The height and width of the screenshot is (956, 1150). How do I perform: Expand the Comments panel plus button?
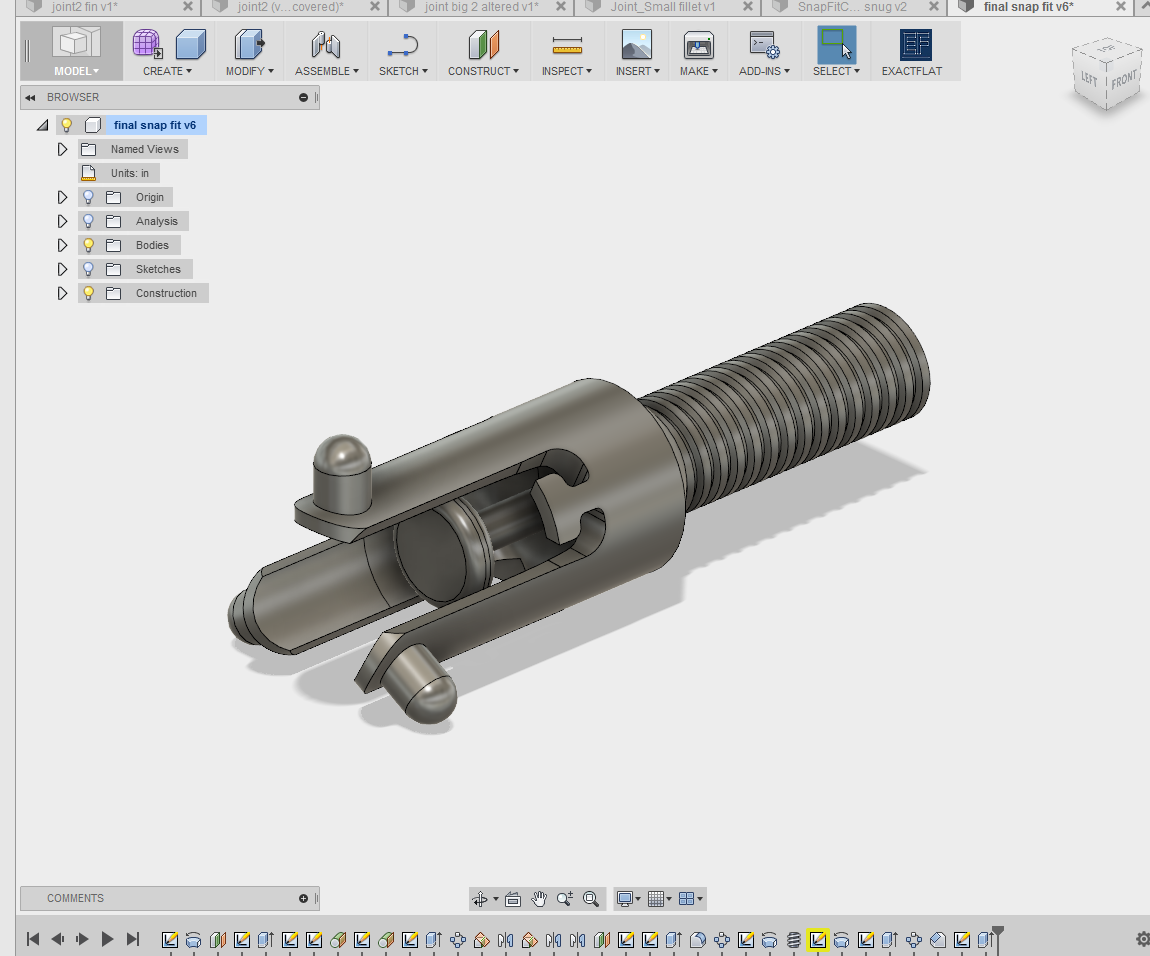(x=303, y=898)
